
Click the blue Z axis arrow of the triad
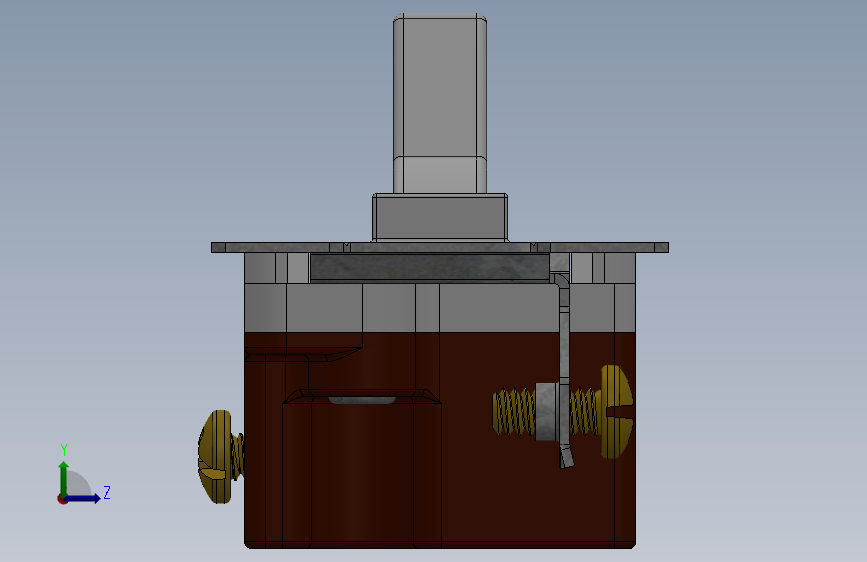point(83,498)
